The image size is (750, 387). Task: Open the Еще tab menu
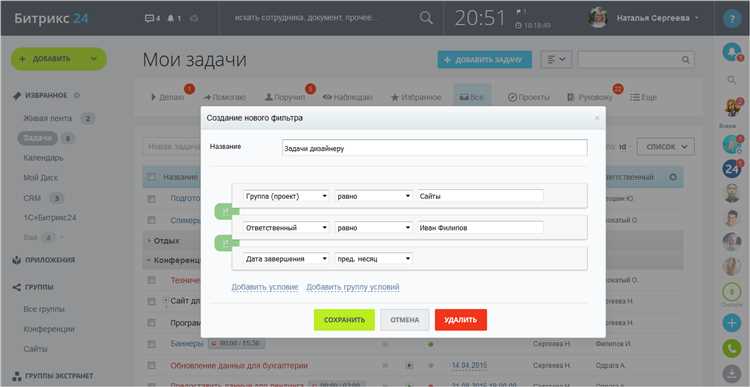(x=643, y=97)
